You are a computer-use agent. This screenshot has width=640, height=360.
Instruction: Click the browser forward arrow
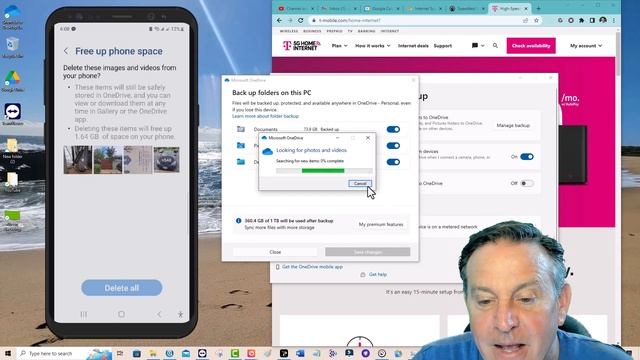pyautogui.click(x=290, y=20)
